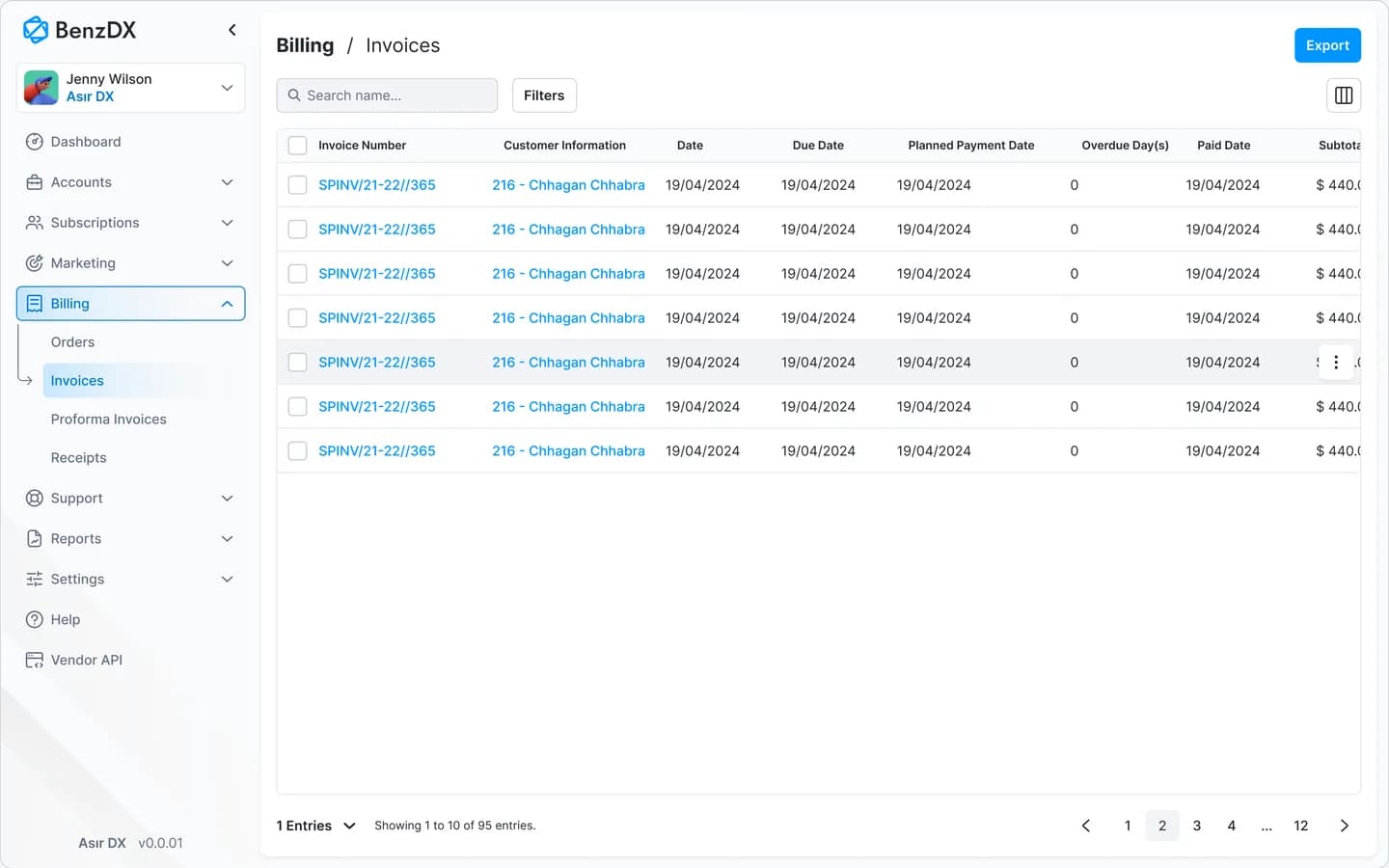Go to previous page with left arrow
The width and height of the screenshot is (1389, 868).
1086,826
